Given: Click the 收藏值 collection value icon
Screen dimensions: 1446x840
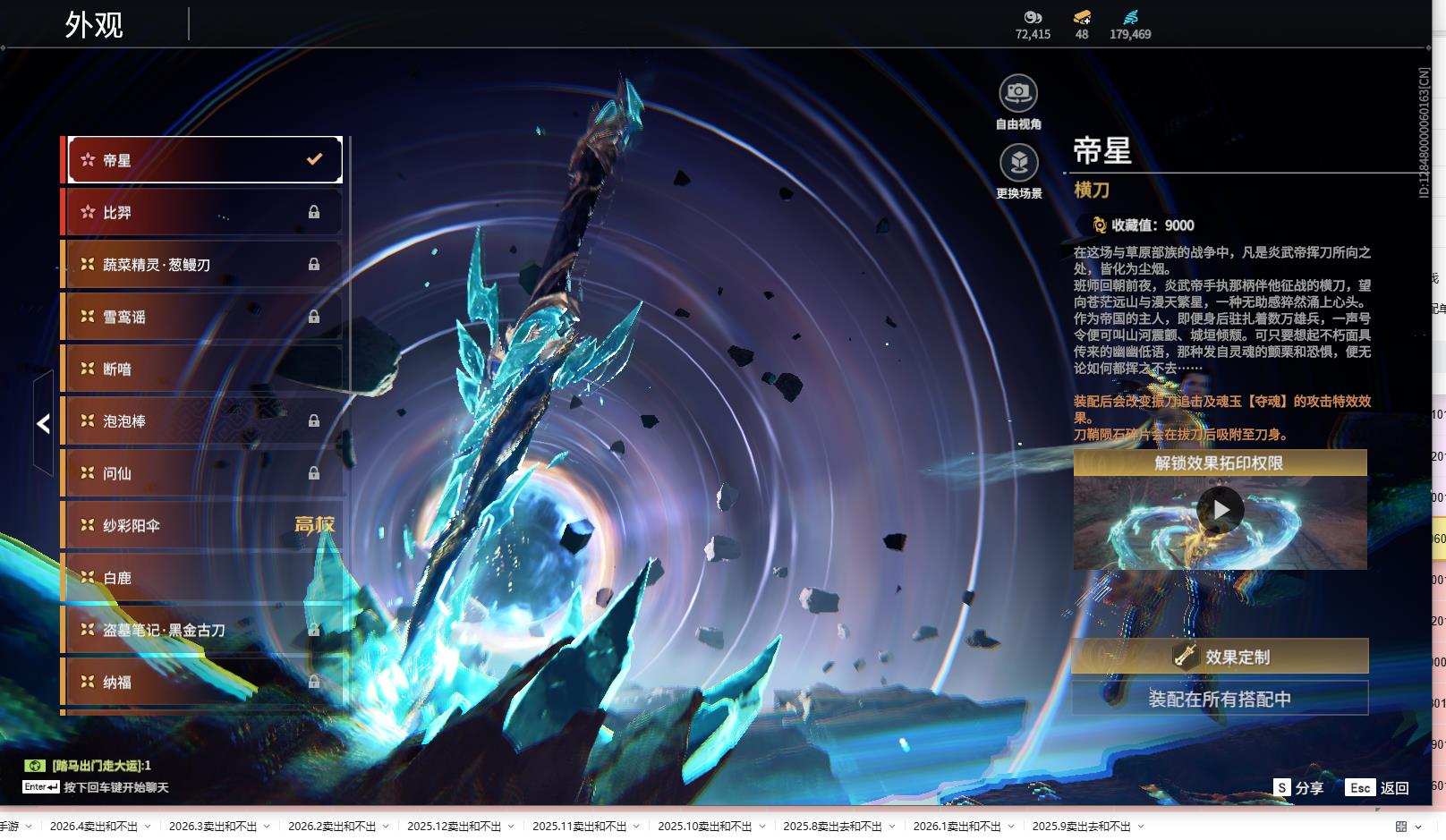Looking at the screenshot, I should click(1099, 225).
